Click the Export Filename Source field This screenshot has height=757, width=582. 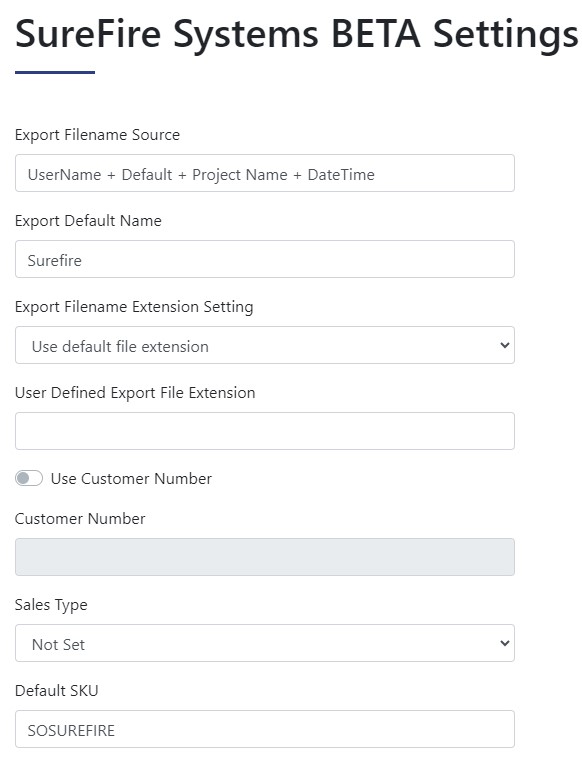264,173
